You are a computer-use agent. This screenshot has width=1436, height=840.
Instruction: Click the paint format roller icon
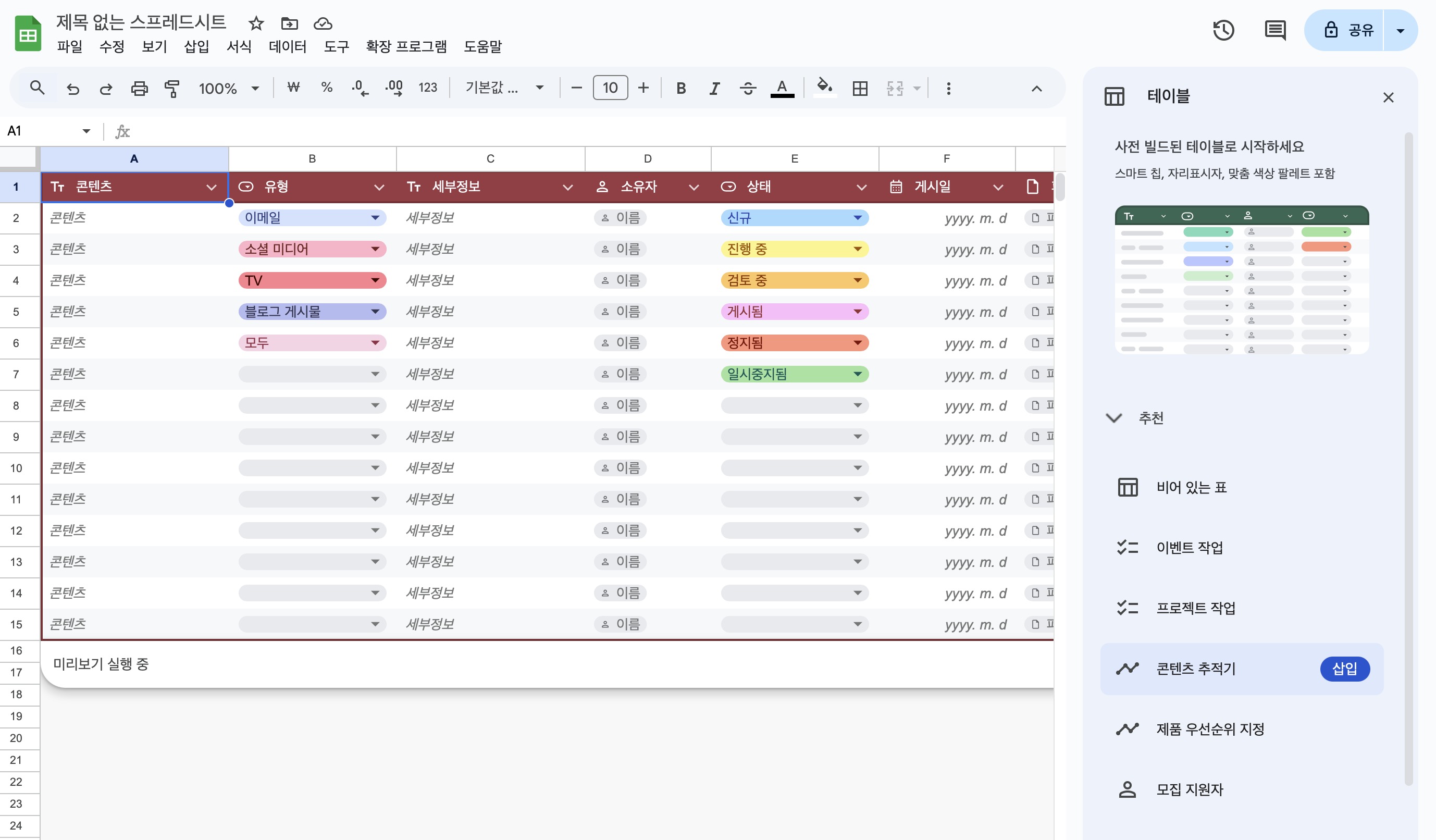click(171, 89)
